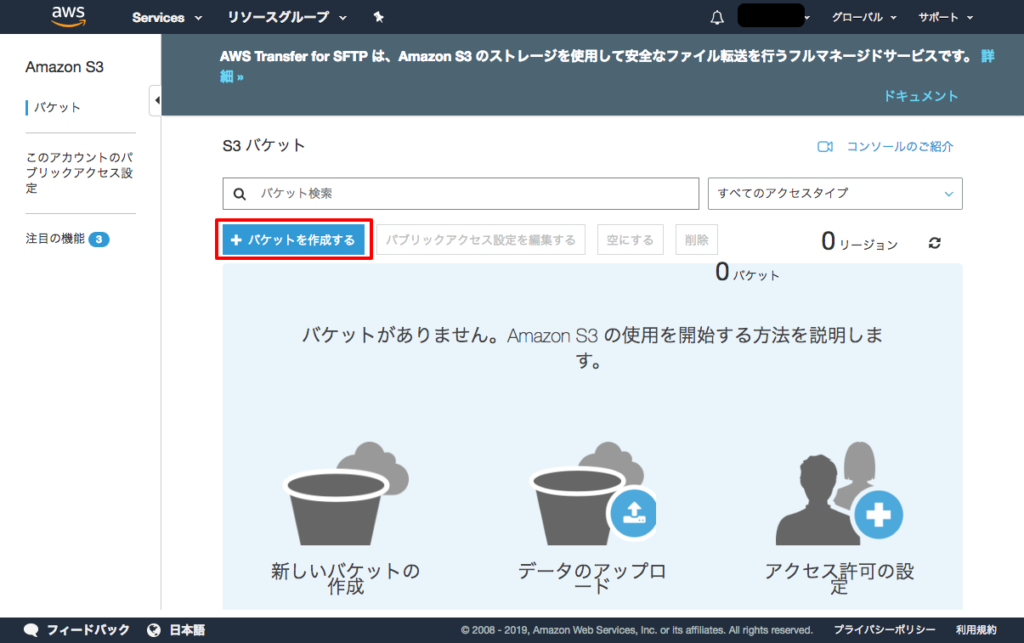This screenshot has width=1024, height=643.
Task: Click the 0 リージョン count text
Action: click(x=859, y=242)
